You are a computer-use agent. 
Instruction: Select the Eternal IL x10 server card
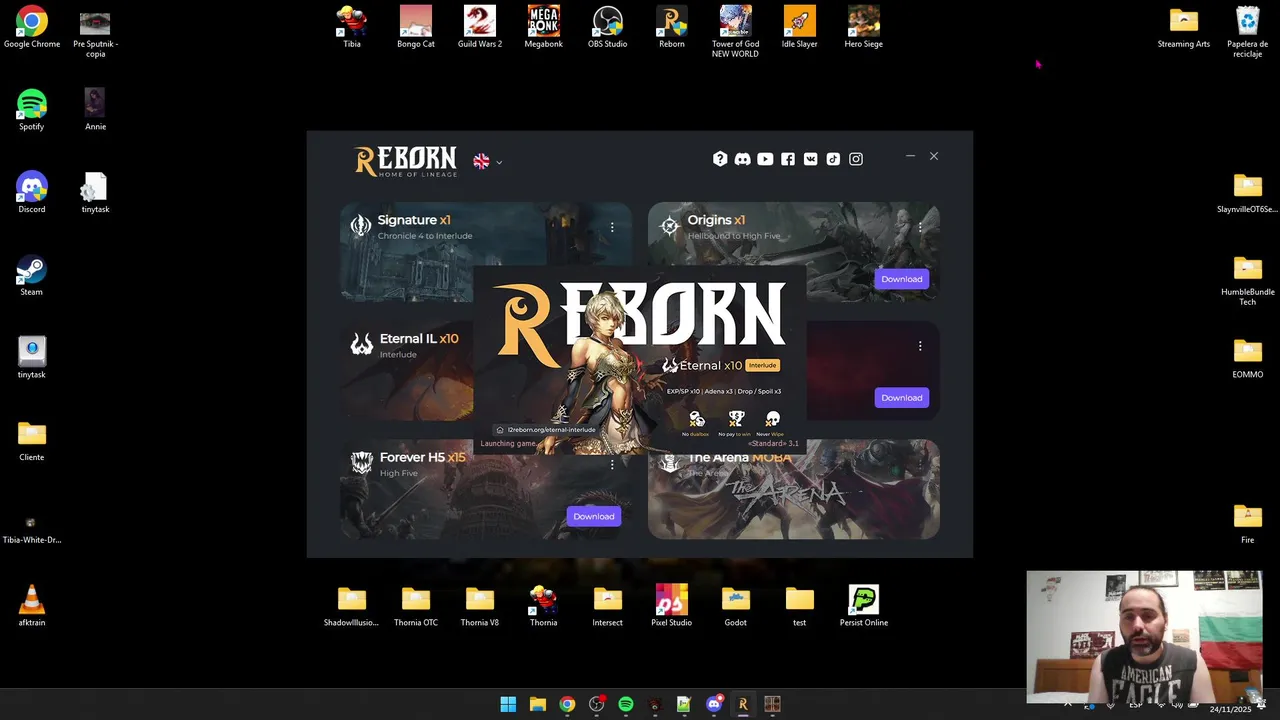(407, 370)
